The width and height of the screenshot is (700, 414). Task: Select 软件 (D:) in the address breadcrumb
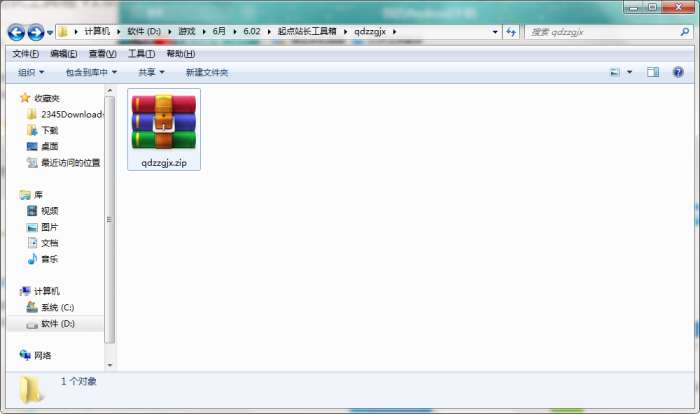(x=144, y=31)
